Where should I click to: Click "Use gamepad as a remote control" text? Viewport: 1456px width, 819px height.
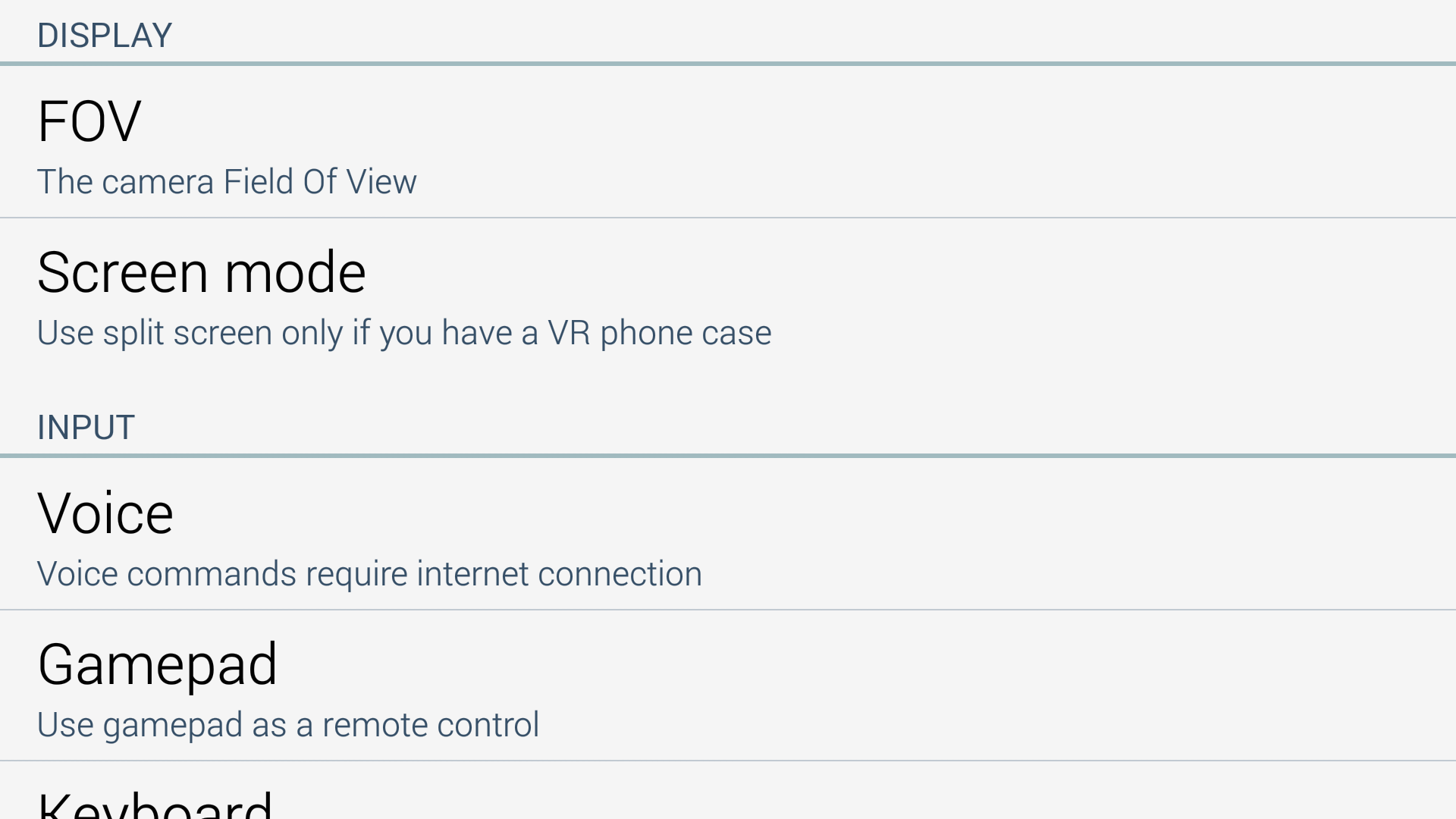(x=288, y=725)
